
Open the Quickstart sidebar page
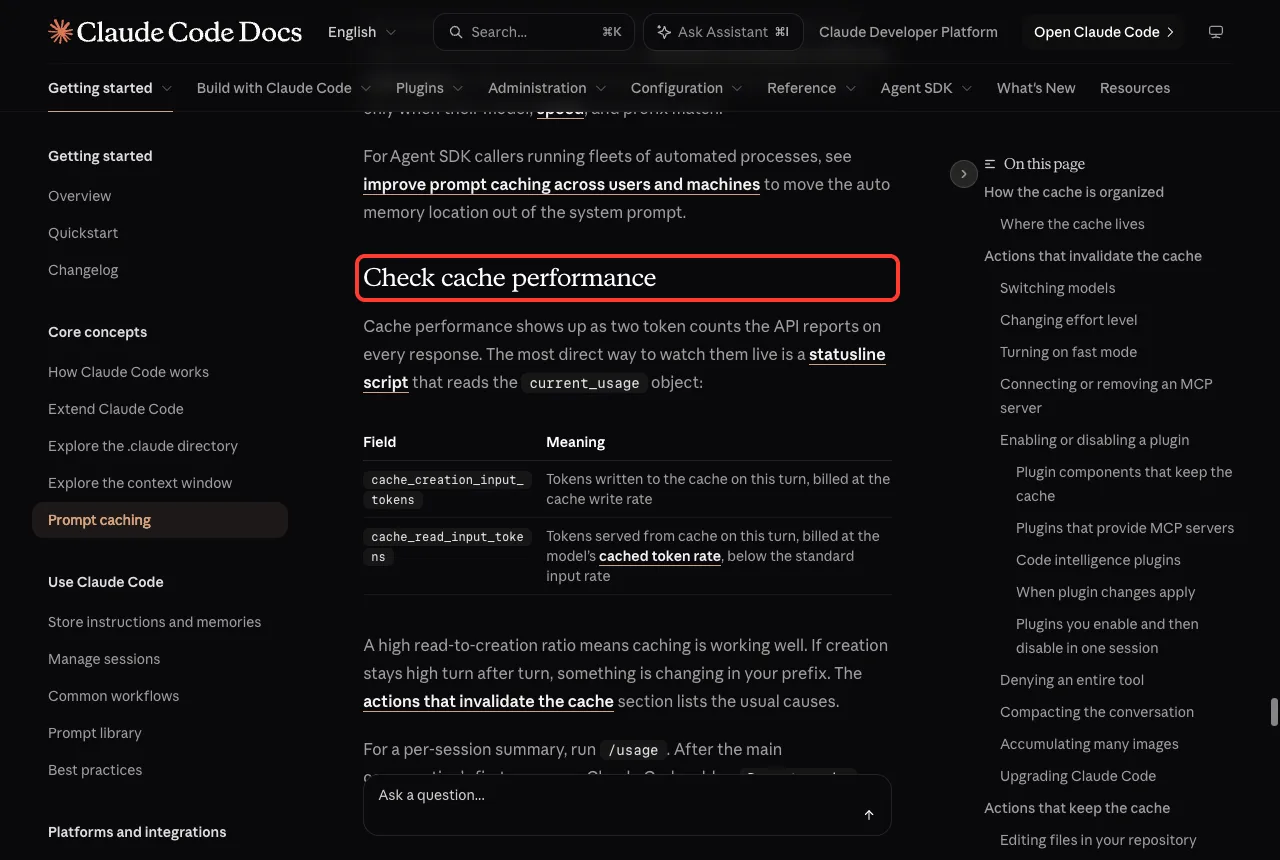click(x=83, y=233)
